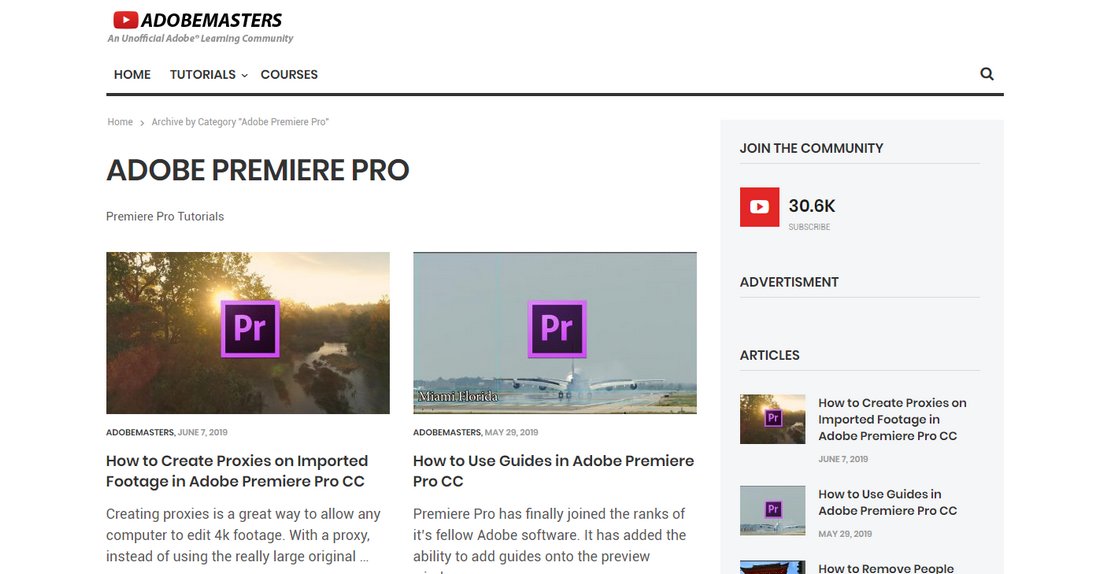This screenshot has height=574, width=1100.
Task: Click the Pr icon on the proxies thumbnail
Action: (x=250, y=328)
